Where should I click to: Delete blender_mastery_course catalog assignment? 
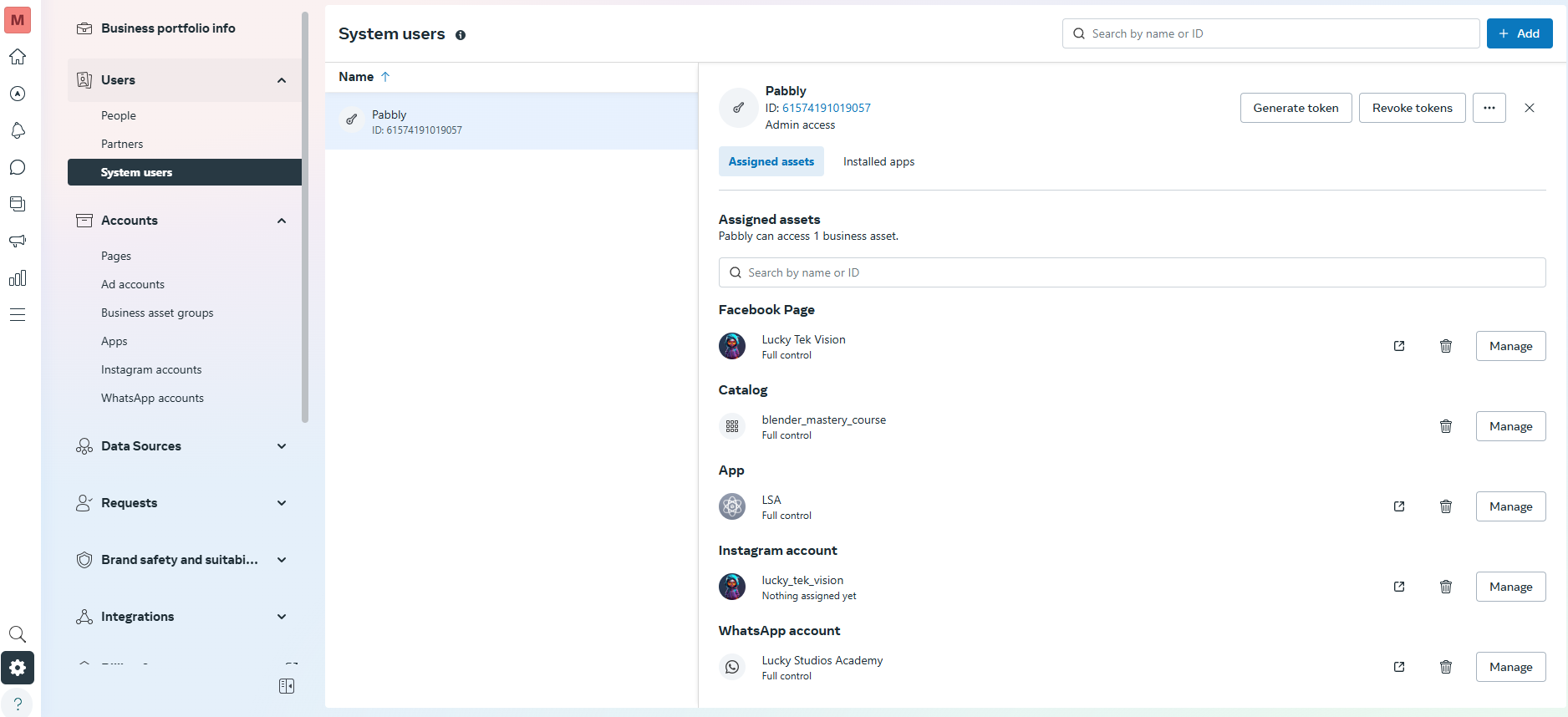click(1446, 426)
